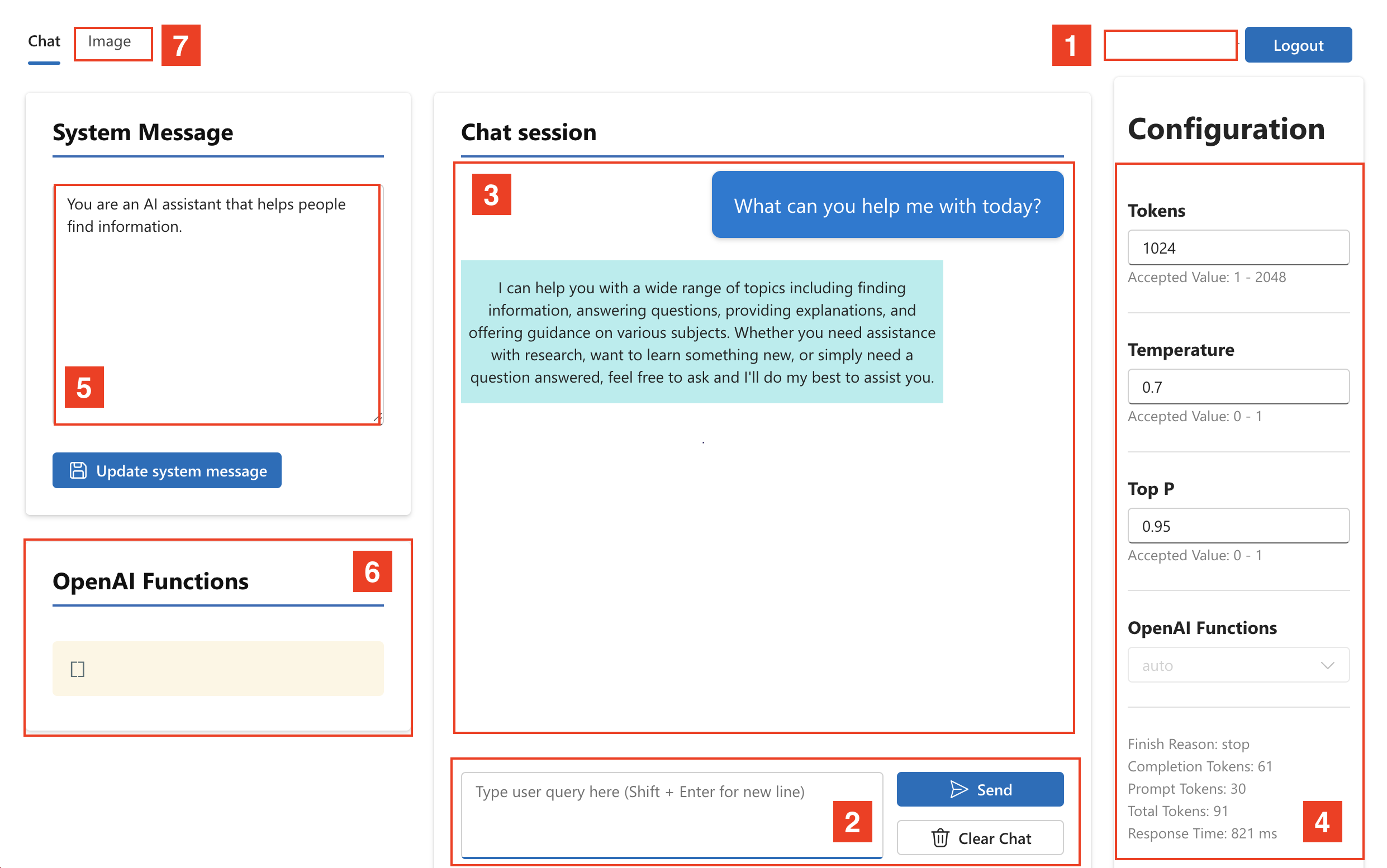Focus the user query input box
Screen dimensions: 1387x868
671,814
